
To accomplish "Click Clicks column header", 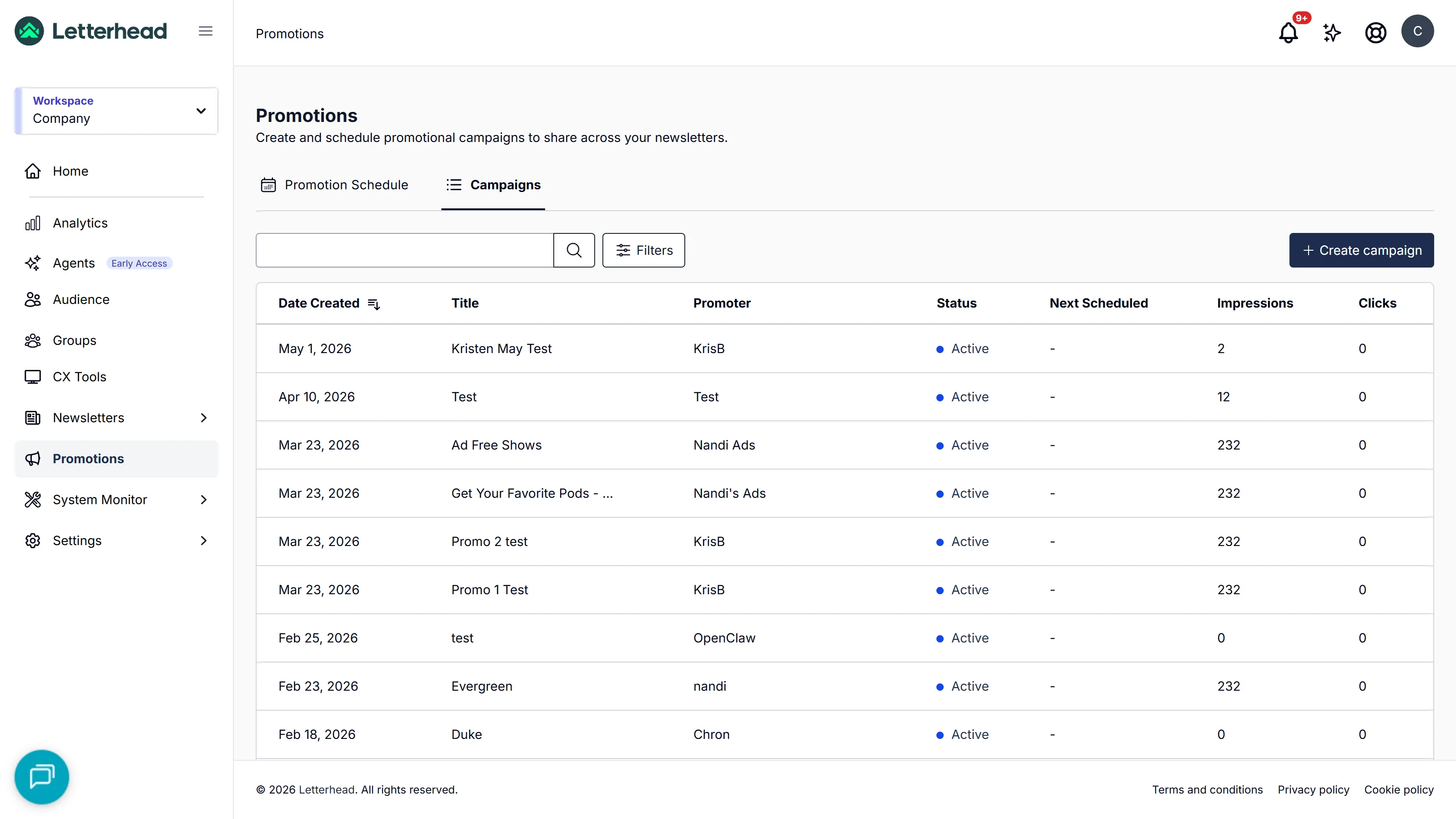I will 1377,303.
